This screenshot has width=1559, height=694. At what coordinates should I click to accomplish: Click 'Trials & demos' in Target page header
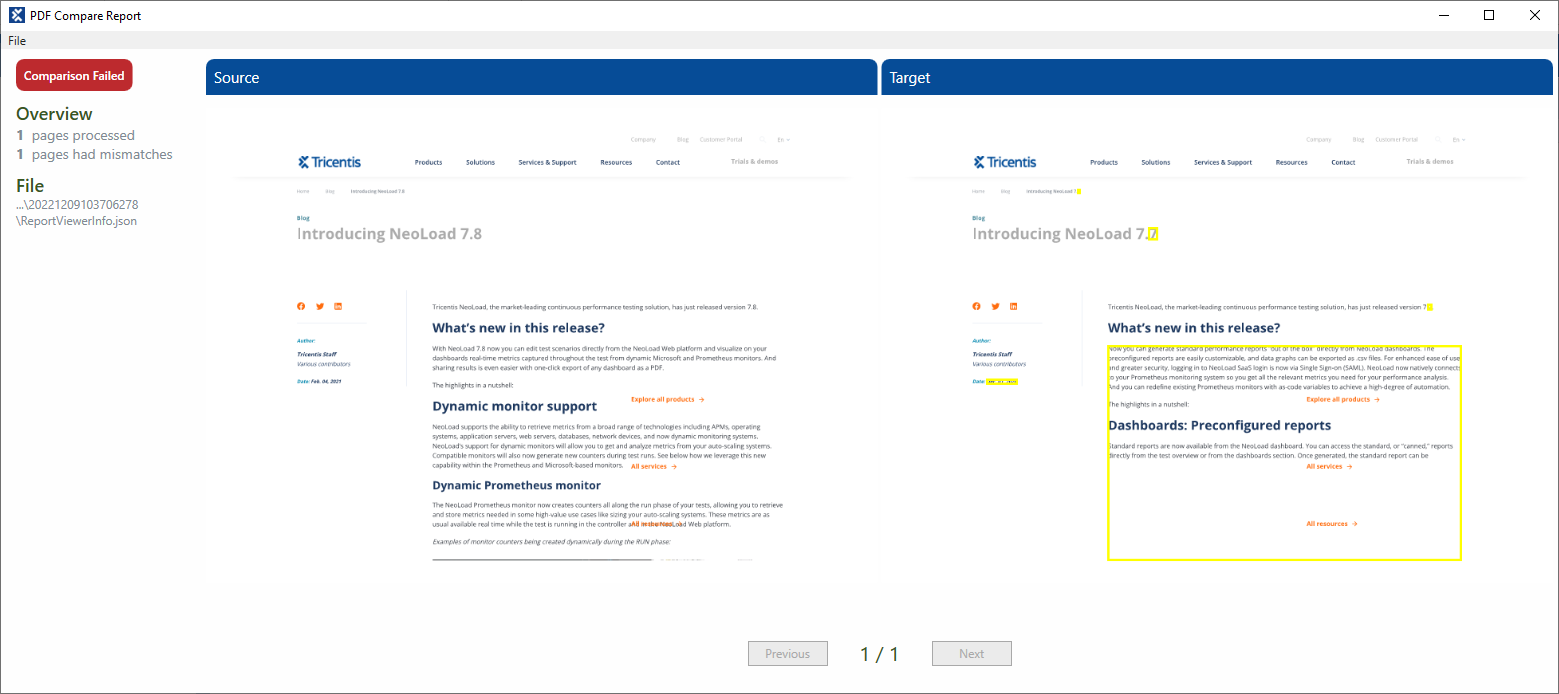coord(1430,161)
